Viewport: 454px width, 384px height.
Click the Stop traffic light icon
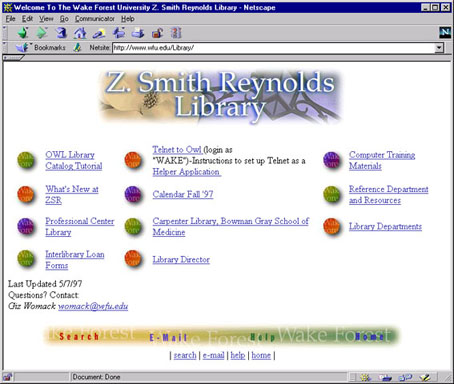coord(176,33)
